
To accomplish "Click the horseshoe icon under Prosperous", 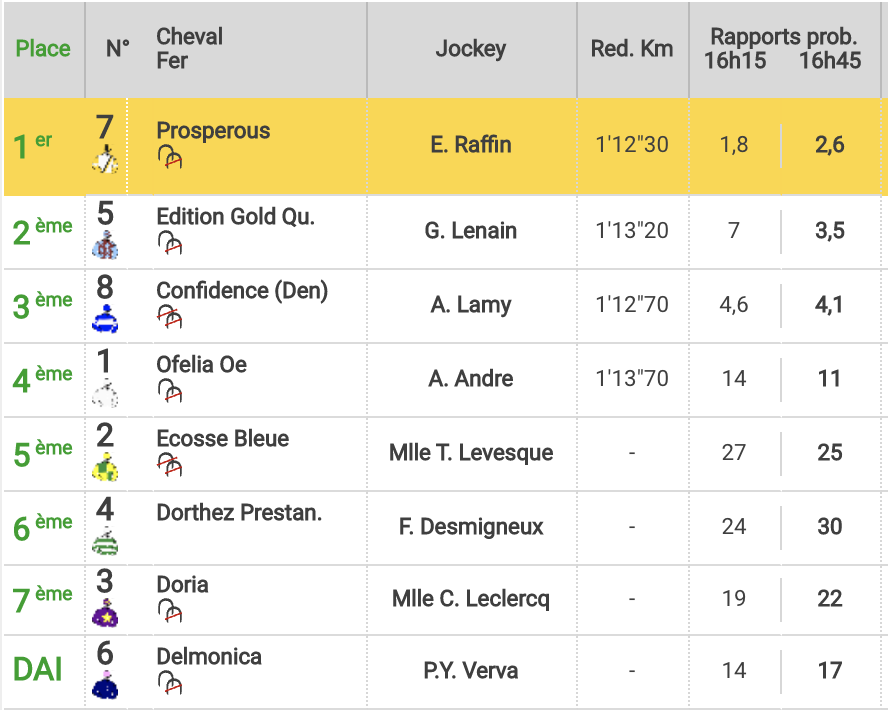I will coord(170,157).
